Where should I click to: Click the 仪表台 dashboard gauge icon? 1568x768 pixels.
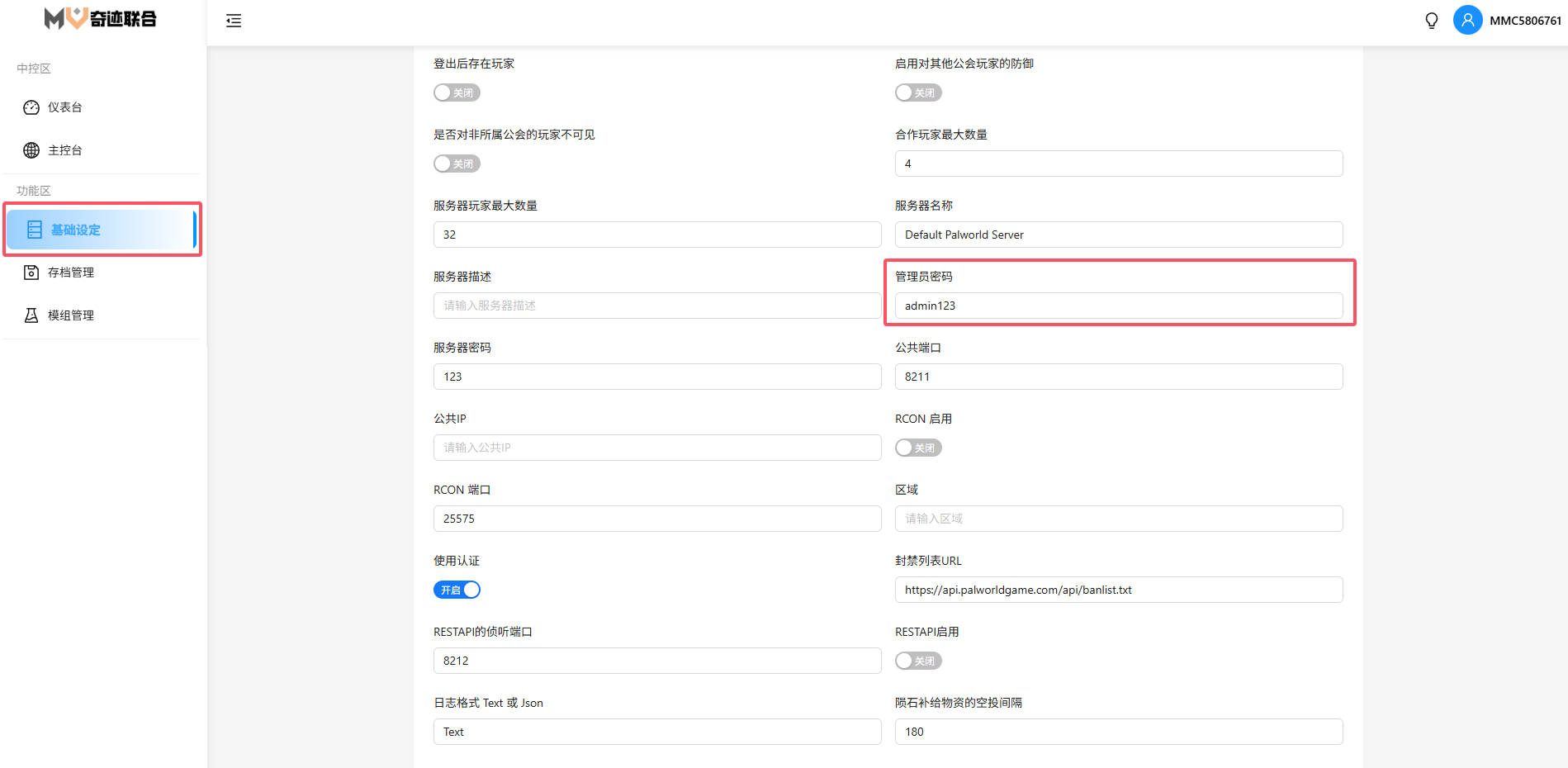[31, 107]
